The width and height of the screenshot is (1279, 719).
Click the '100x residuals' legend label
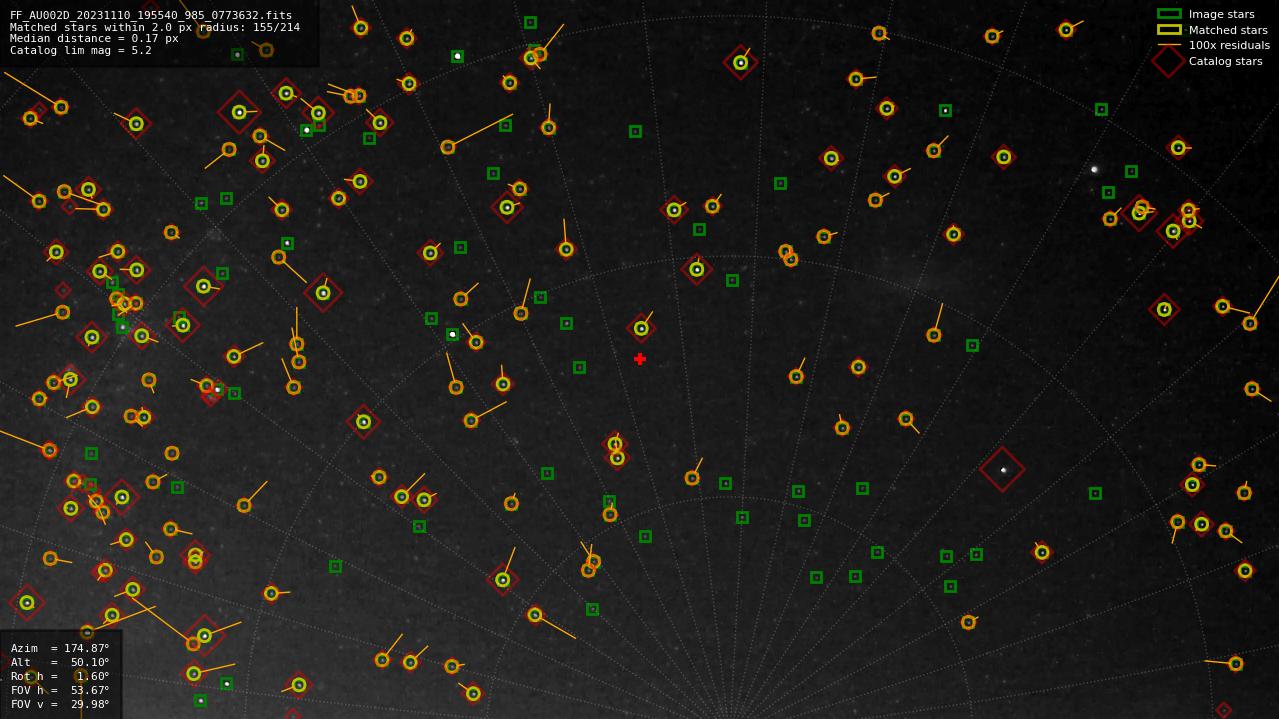pos(1229,45)
